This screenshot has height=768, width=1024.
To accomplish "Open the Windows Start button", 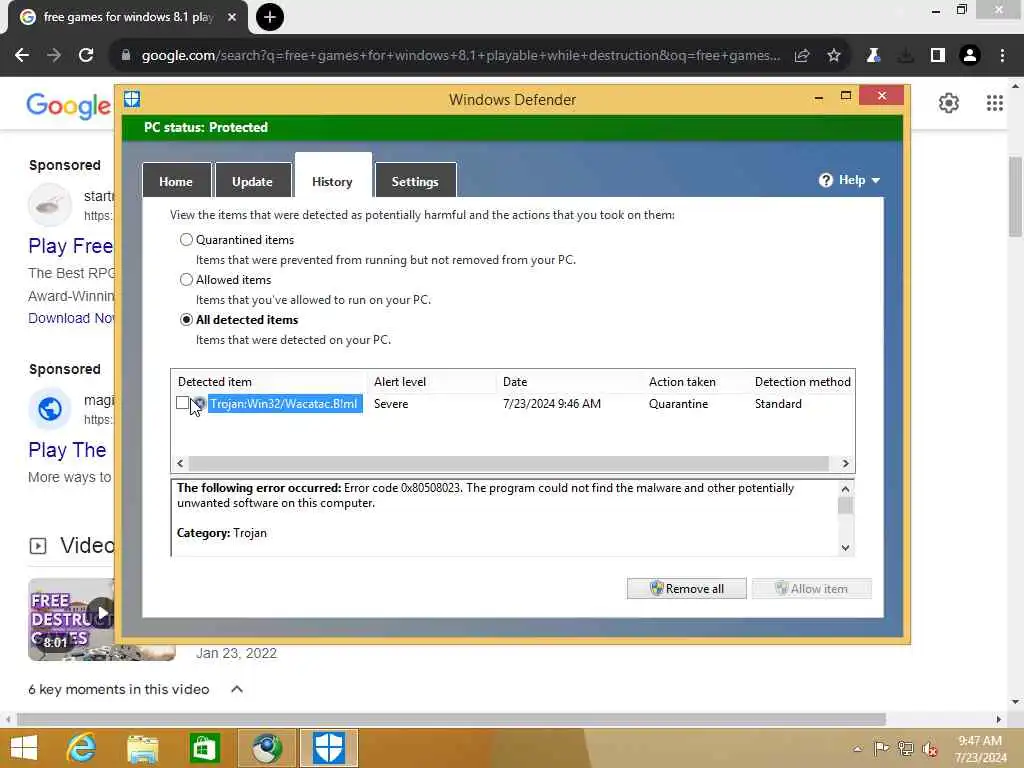I will [x=24, y=748].
